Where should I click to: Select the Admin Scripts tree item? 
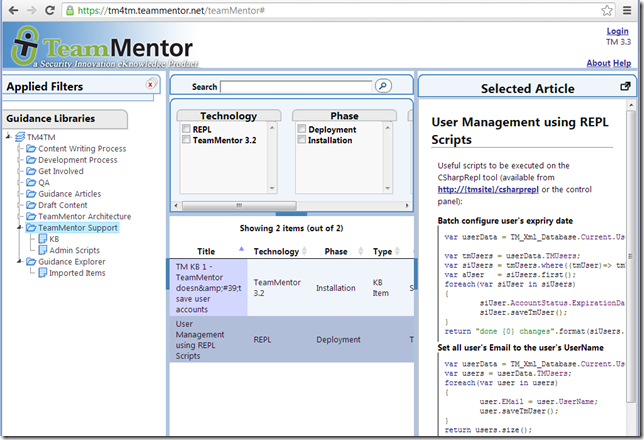click(x=74, y=250)
